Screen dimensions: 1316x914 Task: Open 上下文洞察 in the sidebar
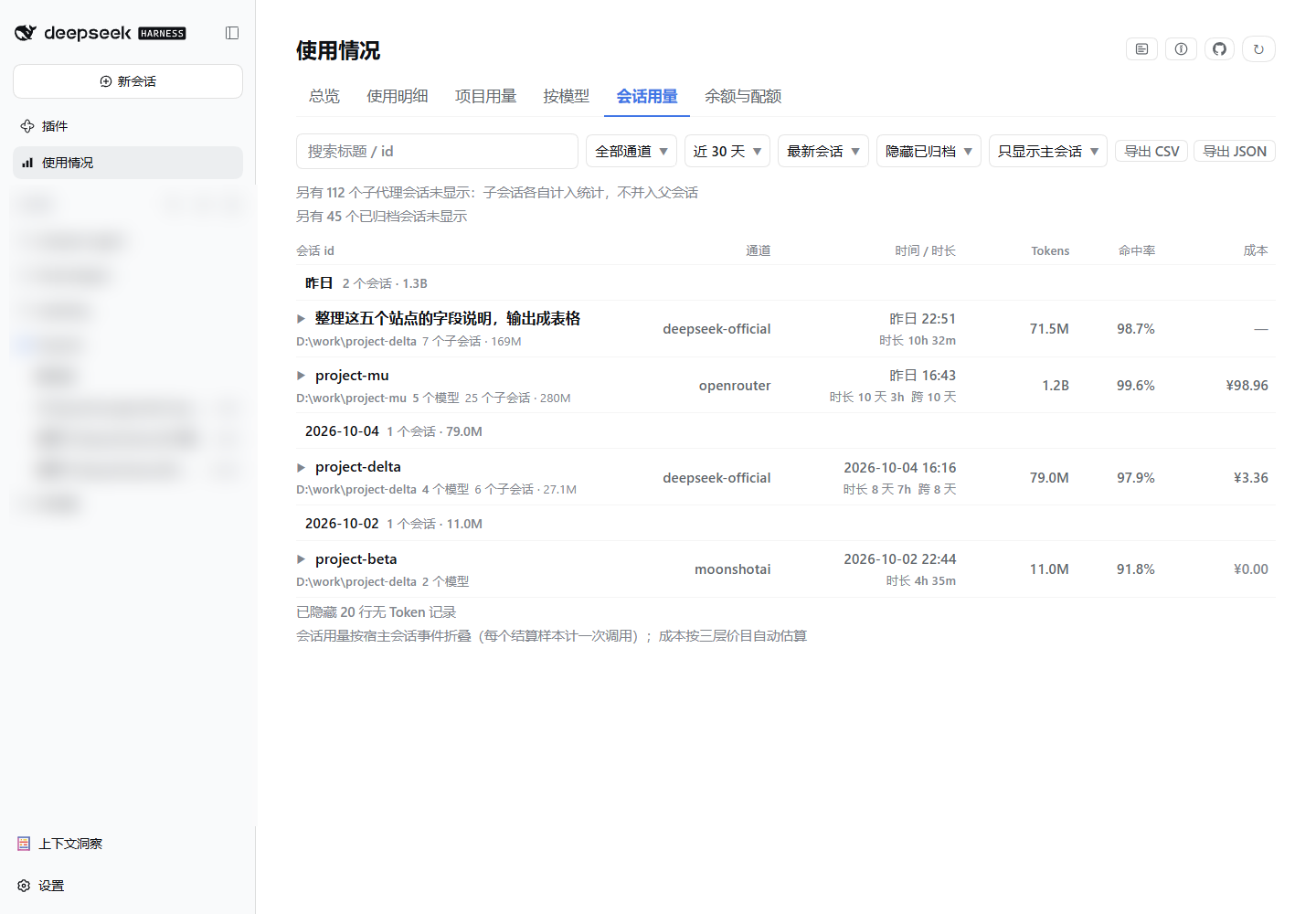pos(60,844)
